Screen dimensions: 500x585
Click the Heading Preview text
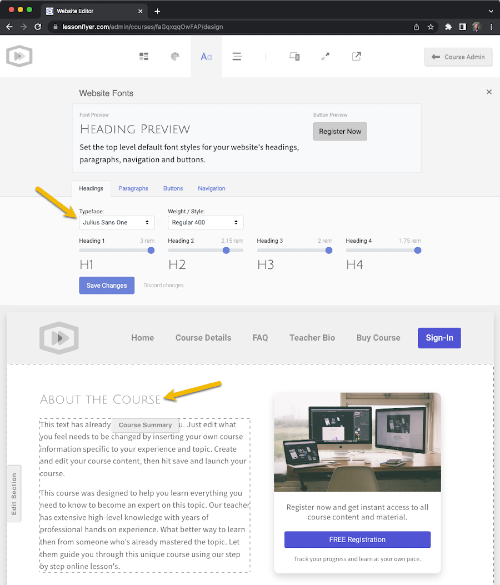[135, 129]
